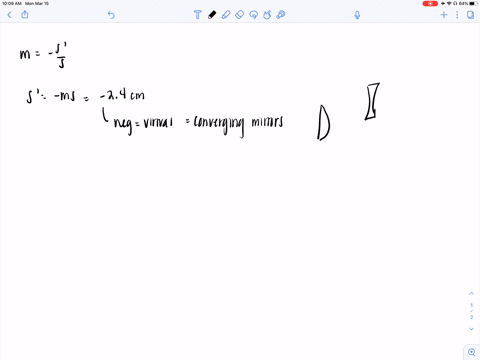The height and width of the screenshot is (360, 480).
Task: Tap the D-shaped lens sketch
Action: (323, 123)
